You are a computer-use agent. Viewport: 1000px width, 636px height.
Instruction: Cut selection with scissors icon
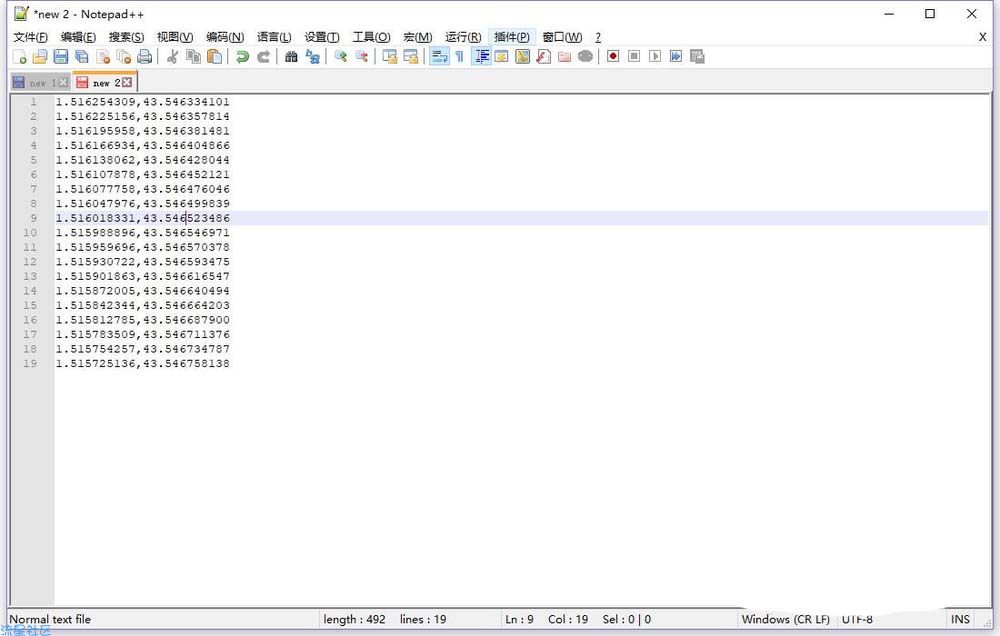pos(172,57)
